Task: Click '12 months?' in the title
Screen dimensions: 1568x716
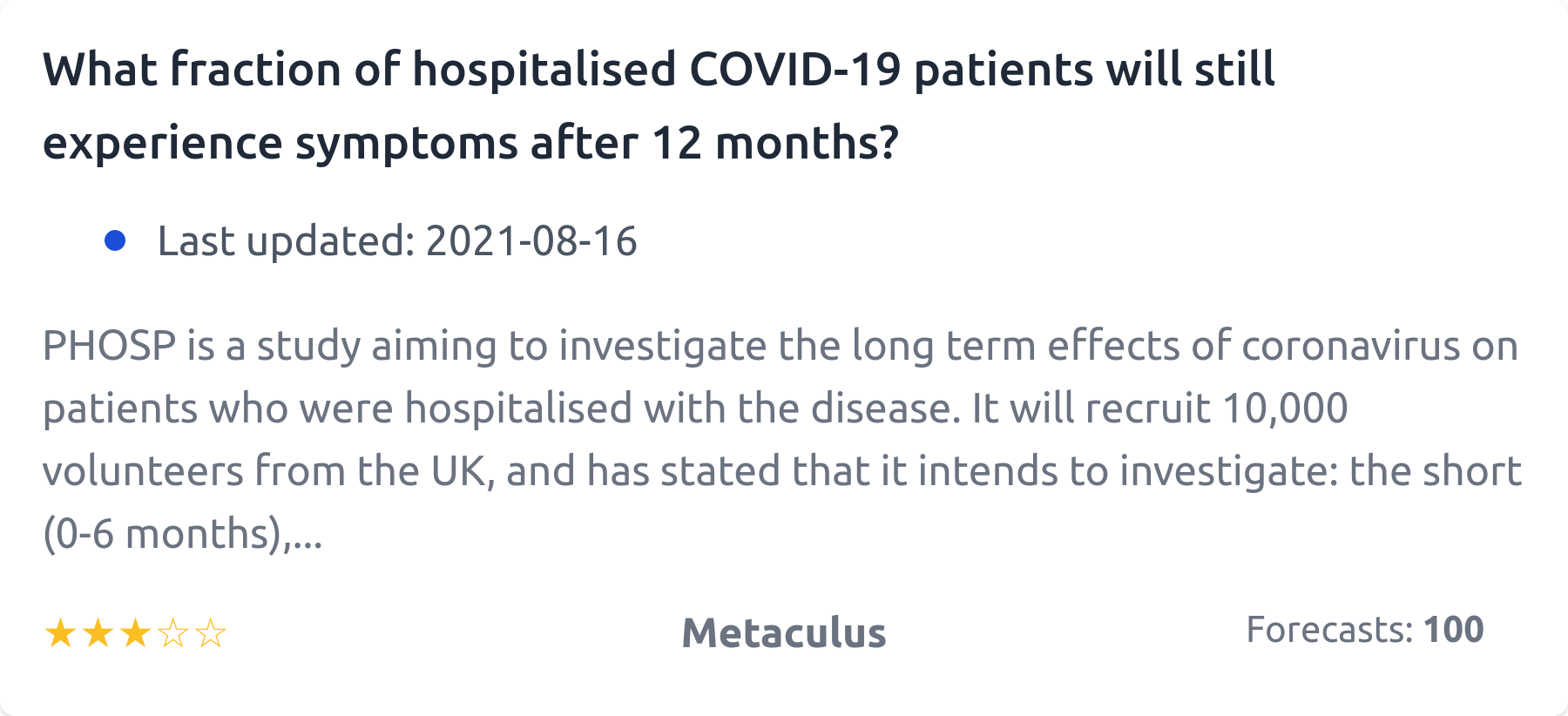Action: [774, 143]
